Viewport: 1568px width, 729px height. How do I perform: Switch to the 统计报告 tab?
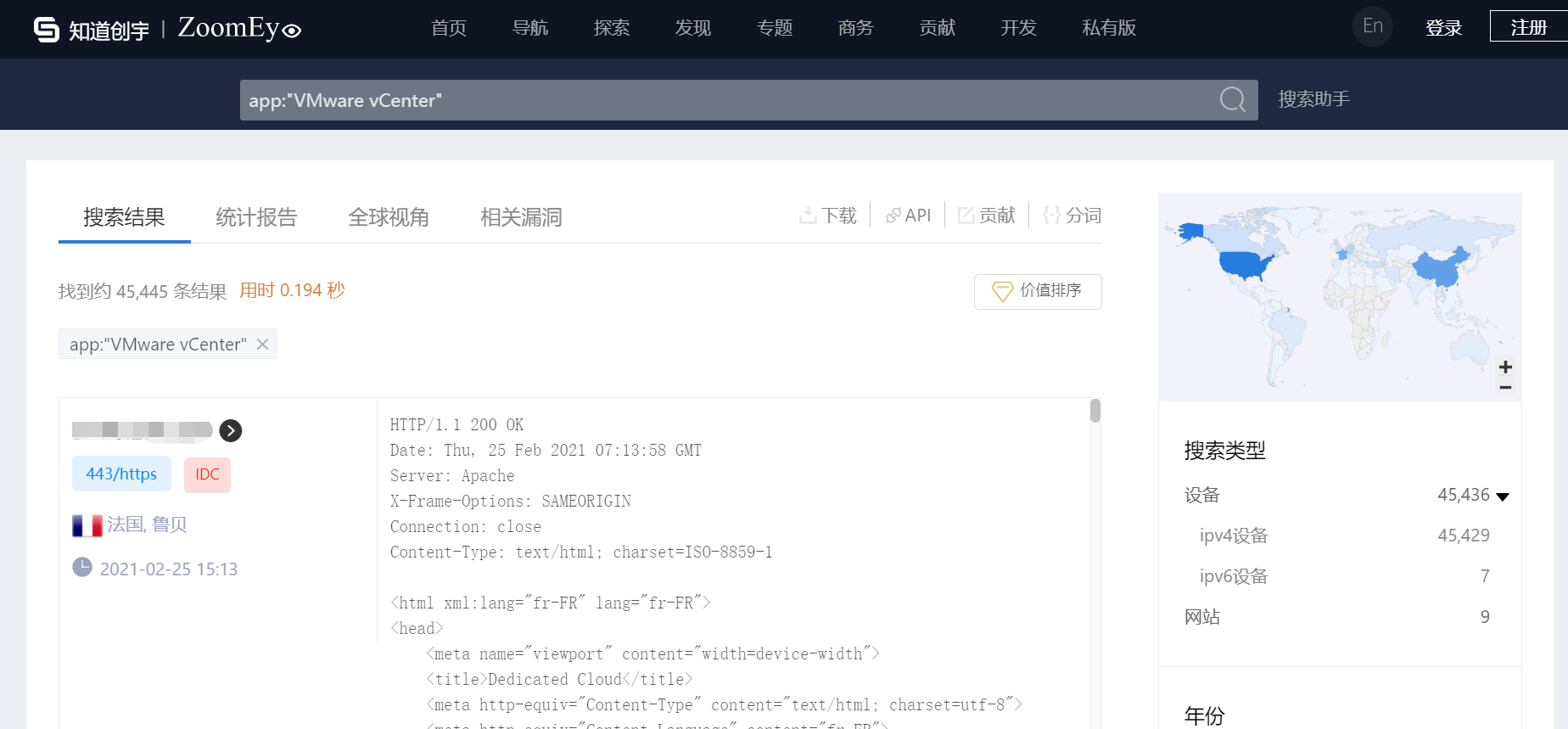coord(256,217)
